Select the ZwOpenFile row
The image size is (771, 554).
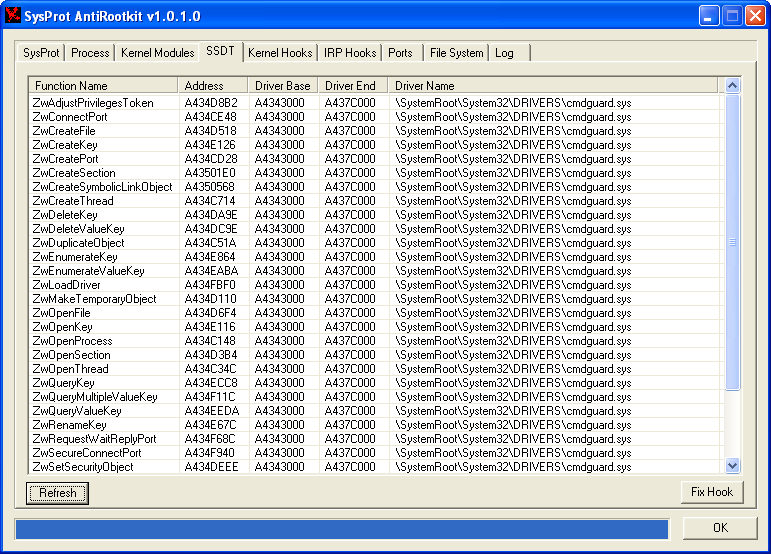[x=374, y=313]
